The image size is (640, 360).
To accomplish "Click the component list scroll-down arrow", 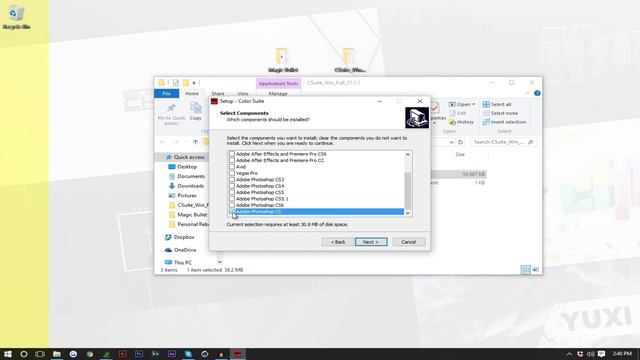I will pyautogui.click(x=407, y=213).
